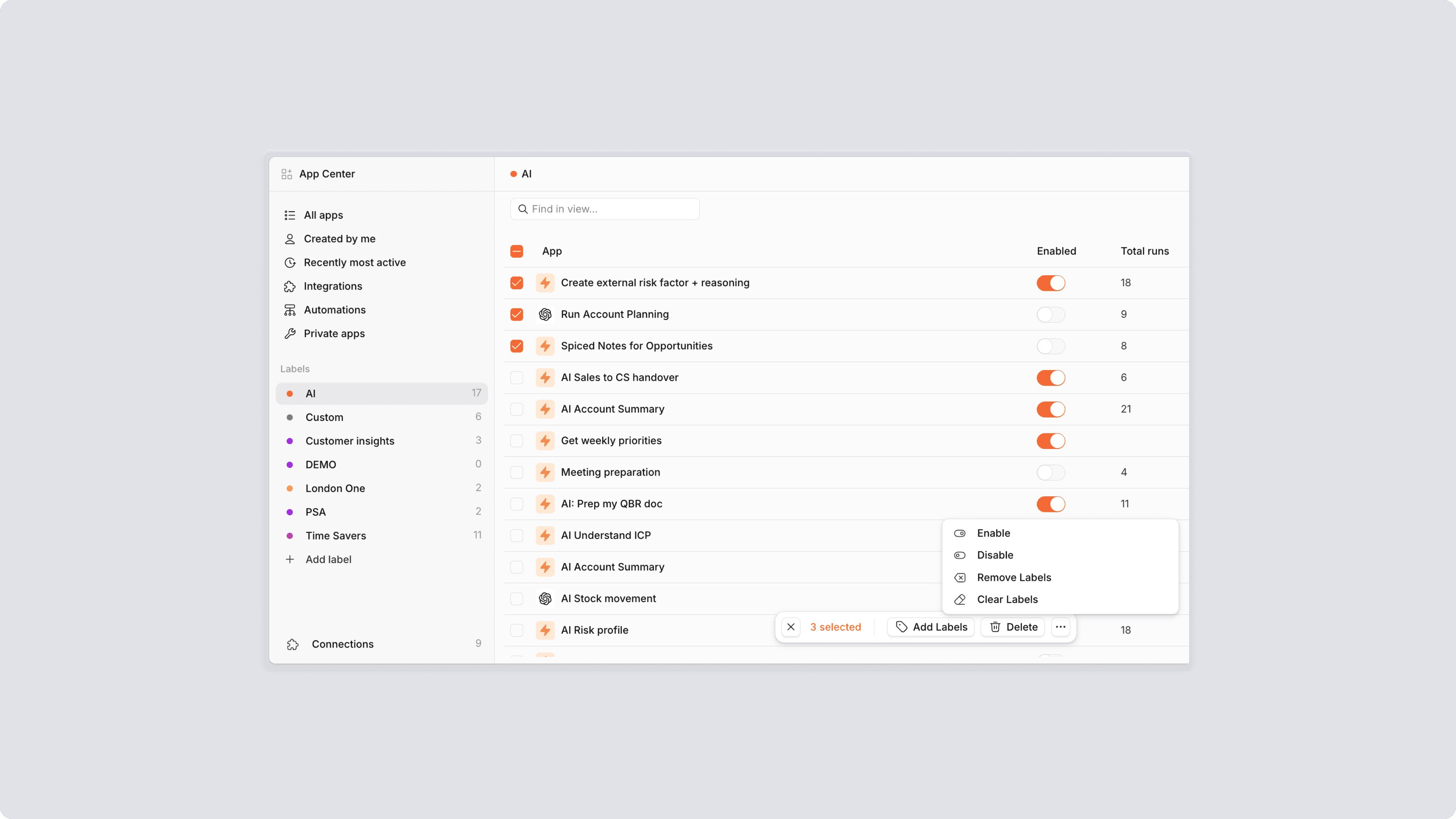Click the OpenAI icon beside AI Stock movement

pos(545,599)
